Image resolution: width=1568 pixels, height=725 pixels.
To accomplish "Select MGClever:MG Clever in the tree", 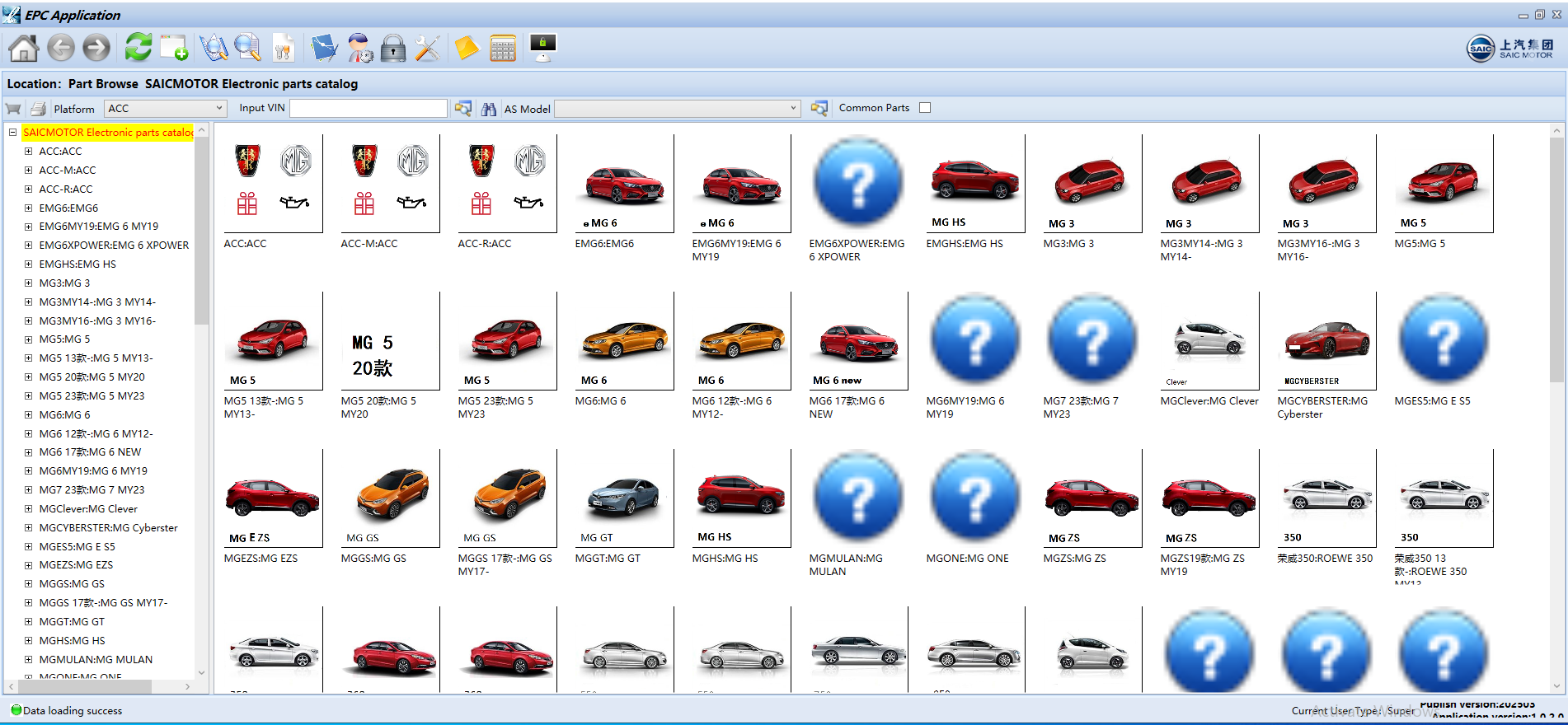I will point(88,509).
